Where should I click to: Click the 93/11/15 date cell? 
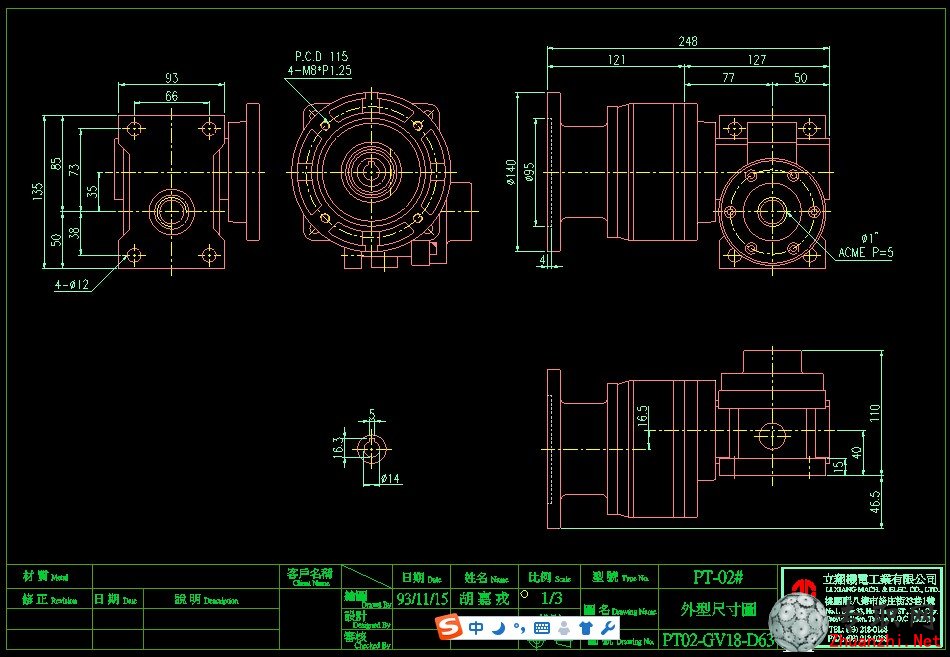coord(422,599)
